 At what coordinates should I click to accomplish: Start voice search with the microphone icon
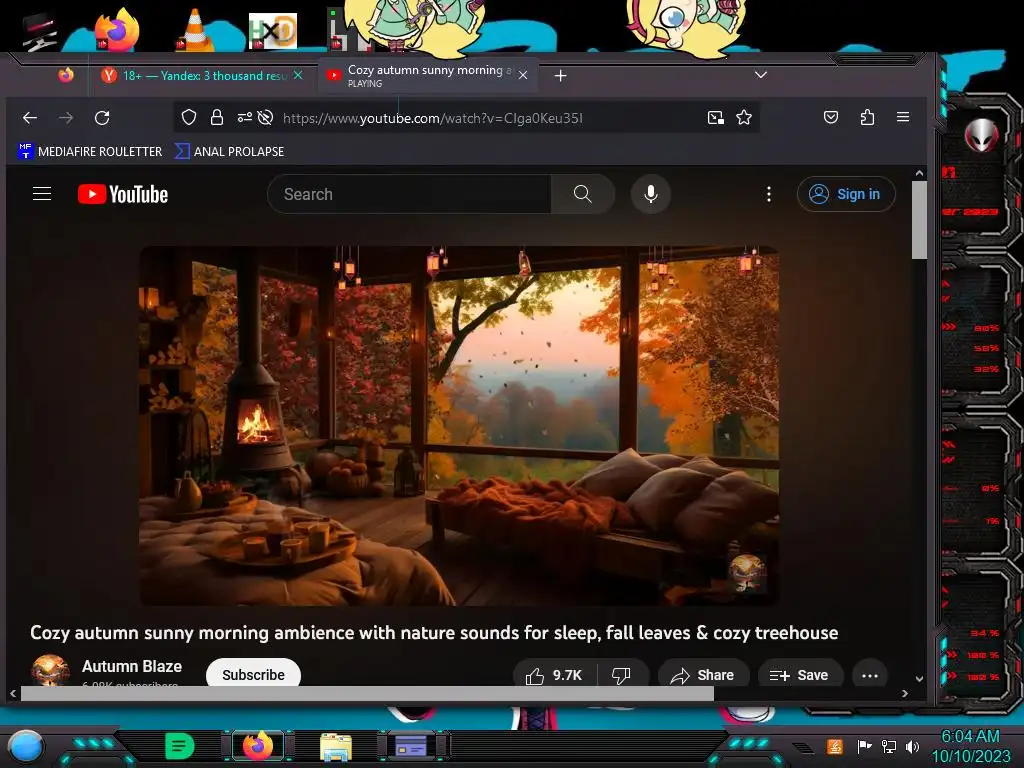(x=650, y=194)
